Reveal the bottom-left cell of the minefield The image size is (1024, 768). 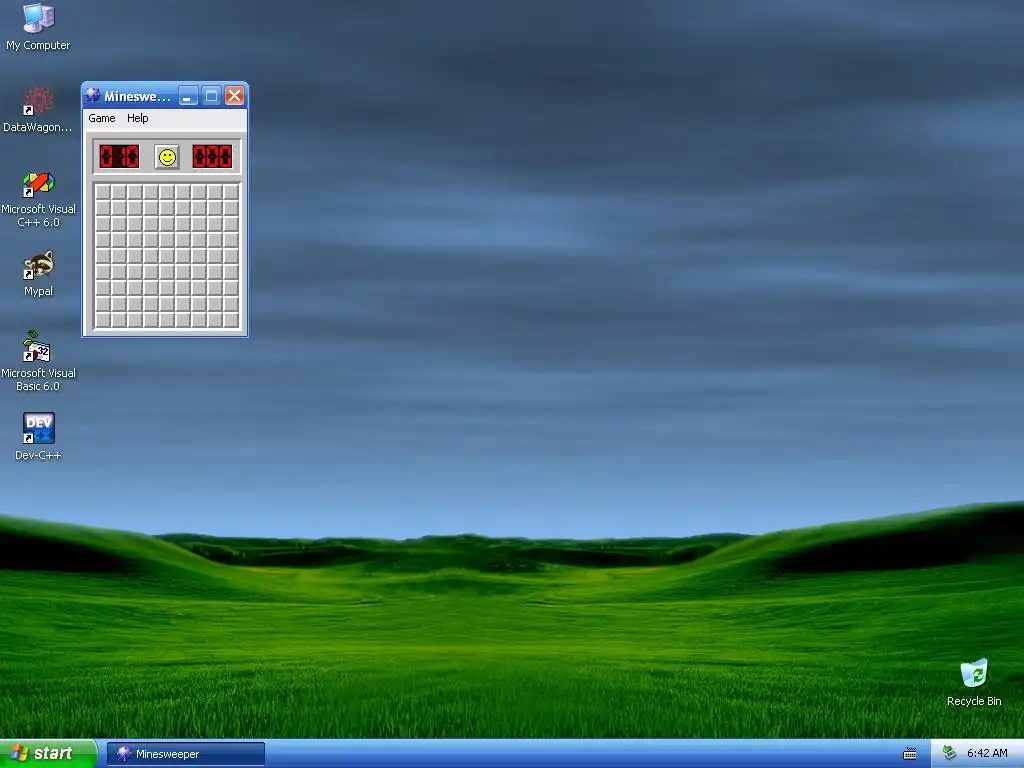point(103,320)
